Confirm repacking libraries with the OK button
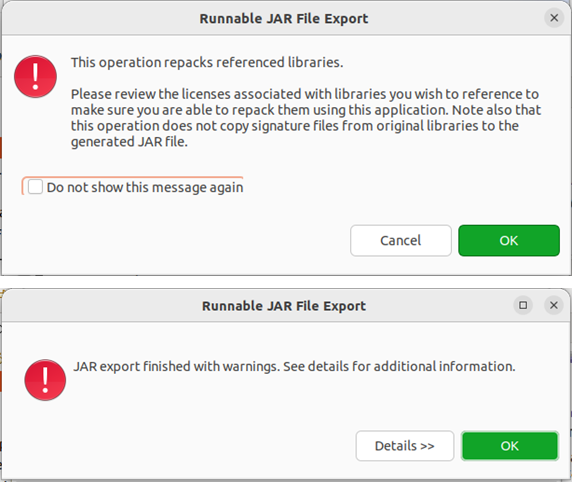The height and width of the screenshot is (482, 572). click(509, 240)
